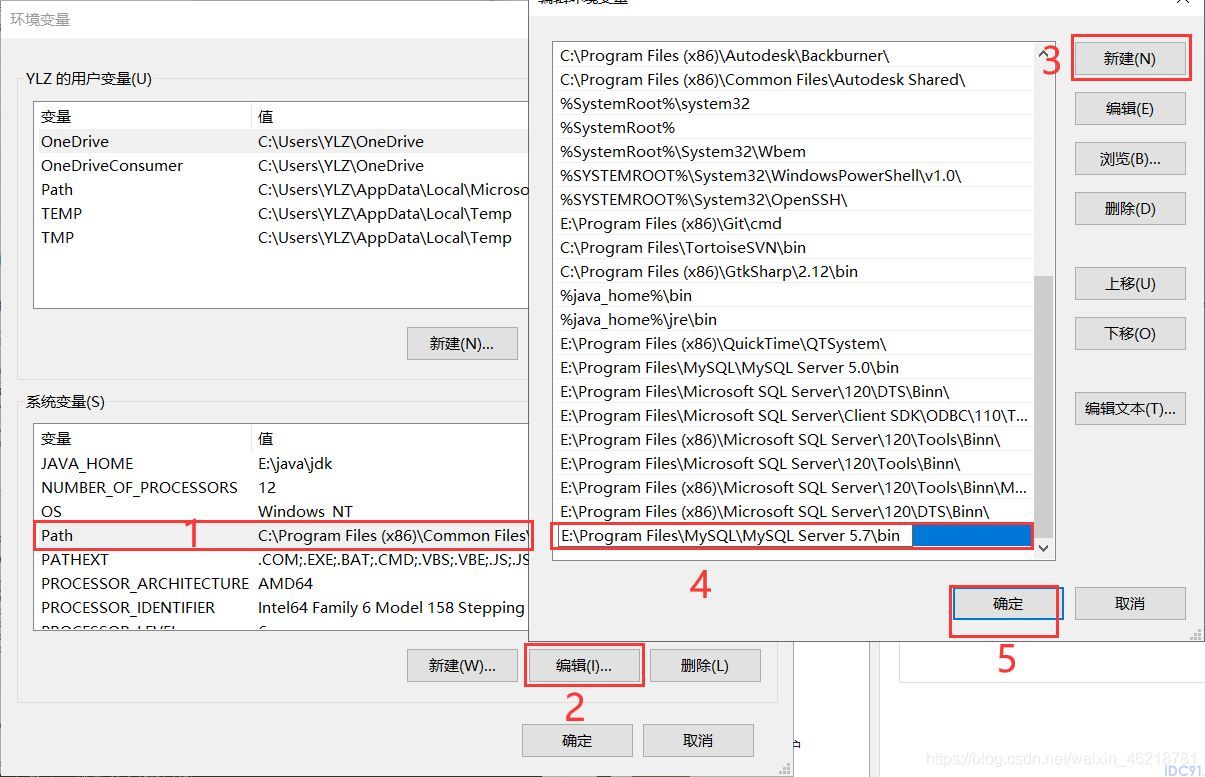
Task: Select the OS system variable row
Action: click(282, 512)
